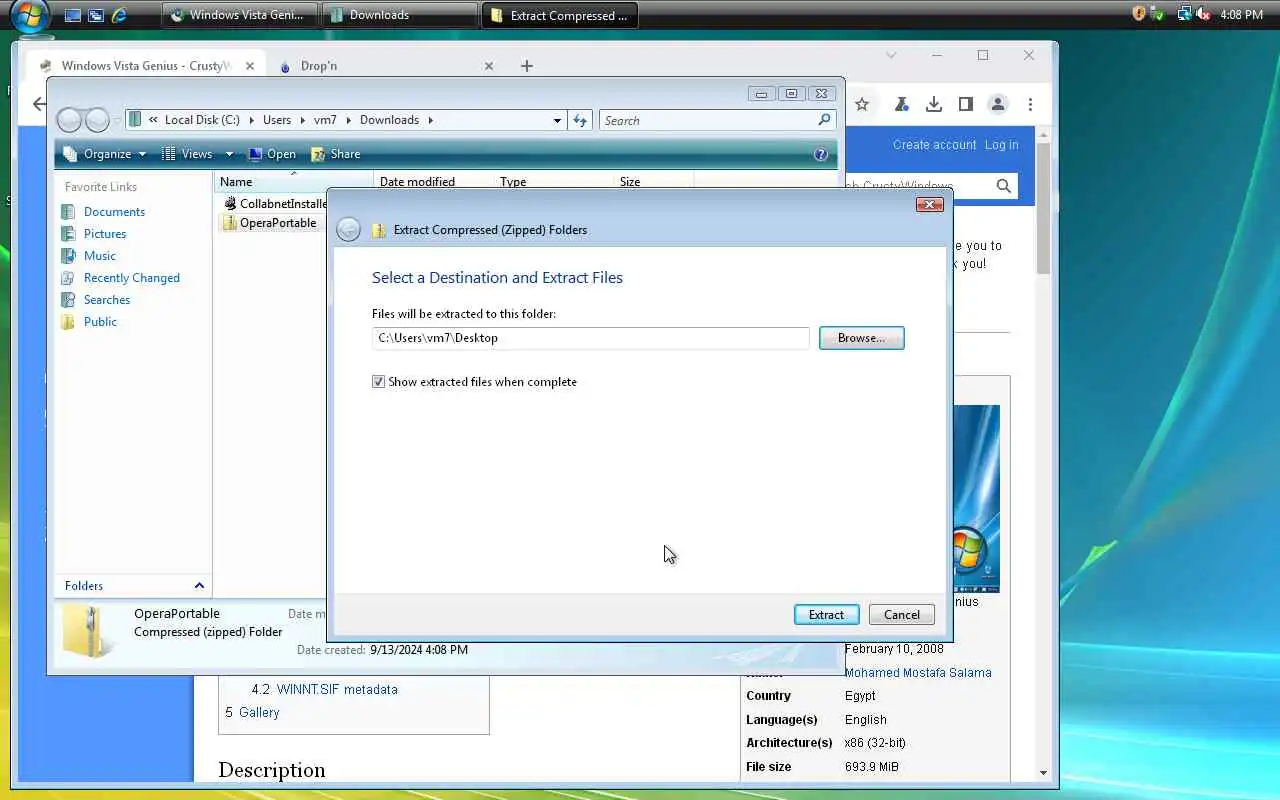Select the Drop'n browser tab

[x=385, y=66]
